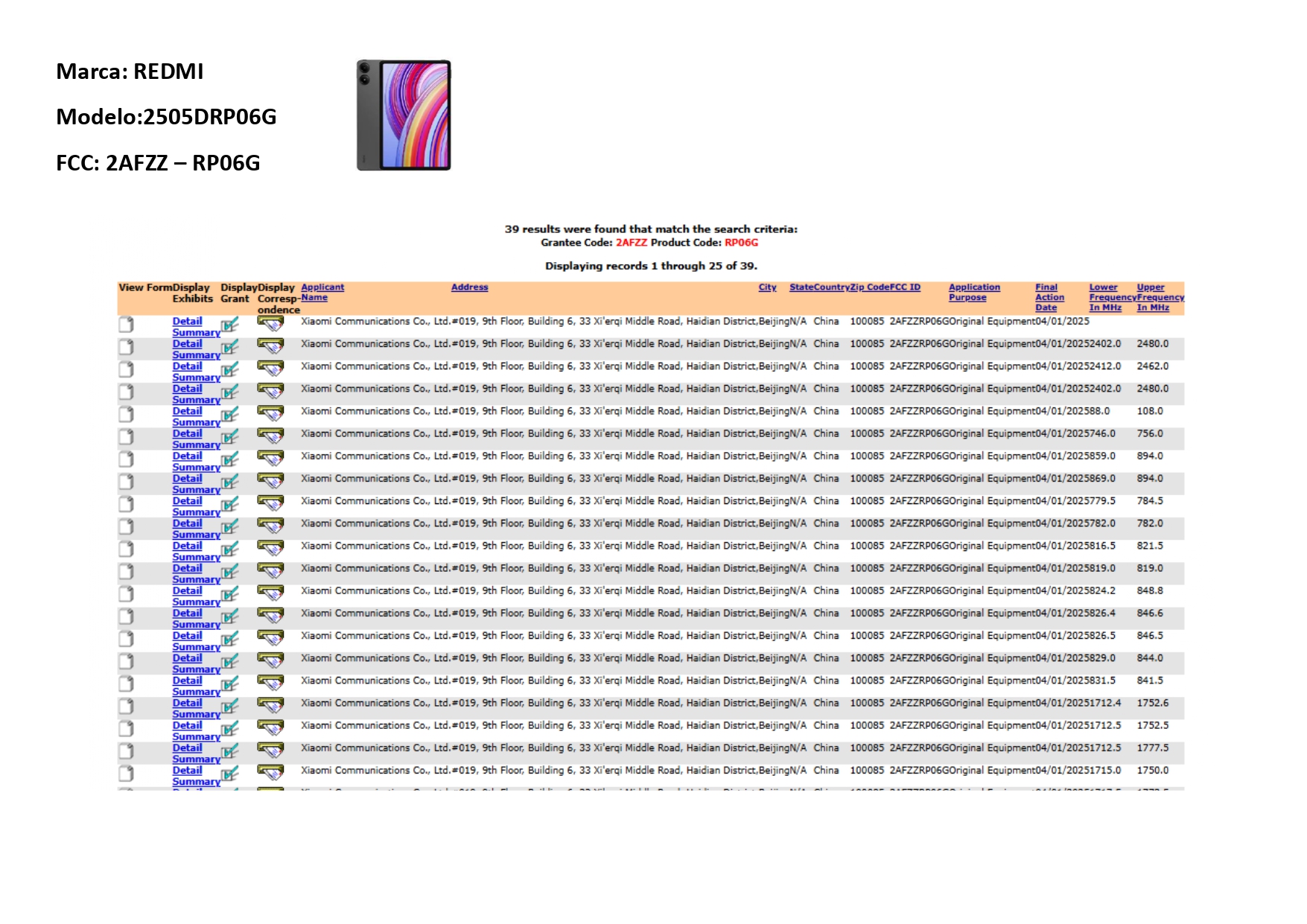Open Detail link for 746.0–756.0 row

[188, 433]
